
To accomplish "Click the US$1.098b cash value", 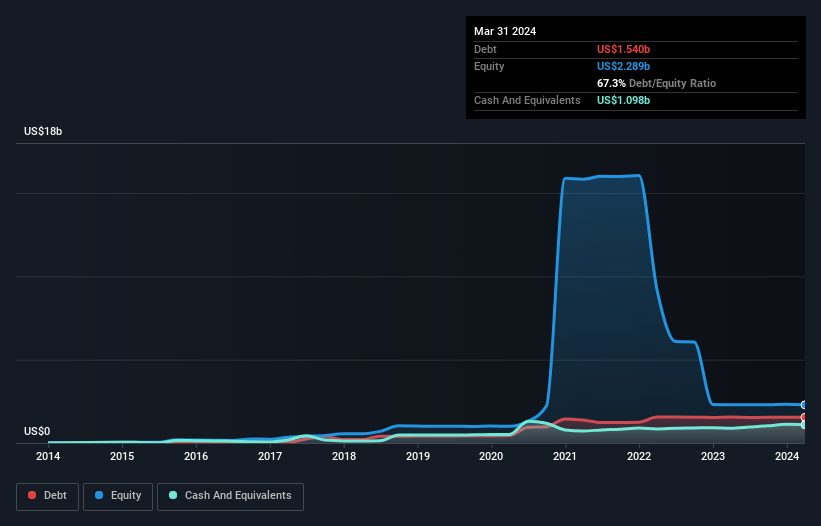I will click(623, 100).
